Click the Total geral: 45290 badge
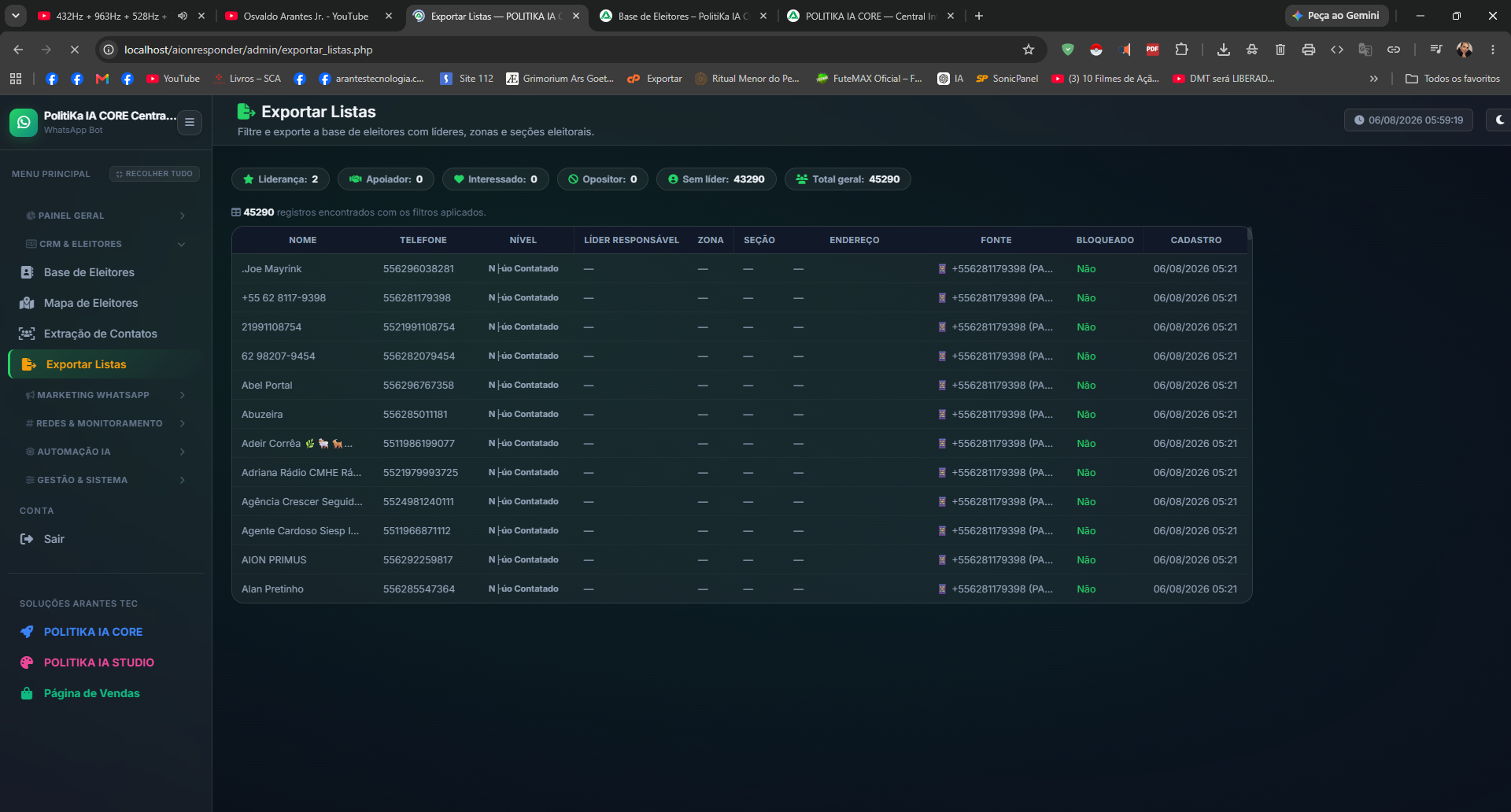1511x812 pixels. coord(848,179)
